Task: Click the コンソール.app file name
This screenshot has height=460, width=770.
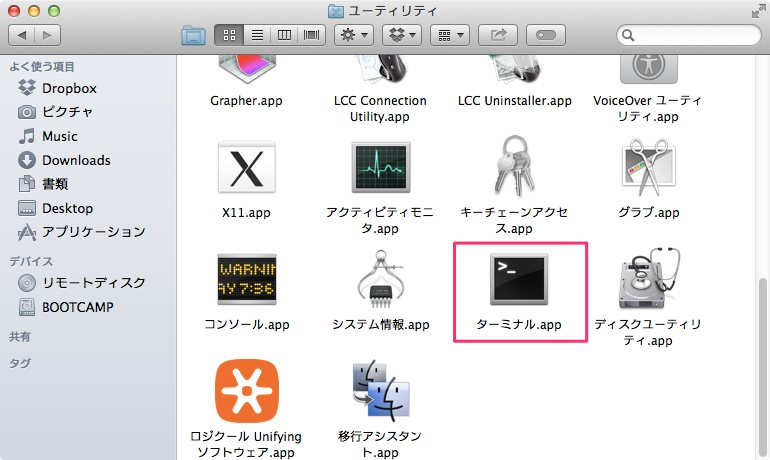Action: (247, 325)
